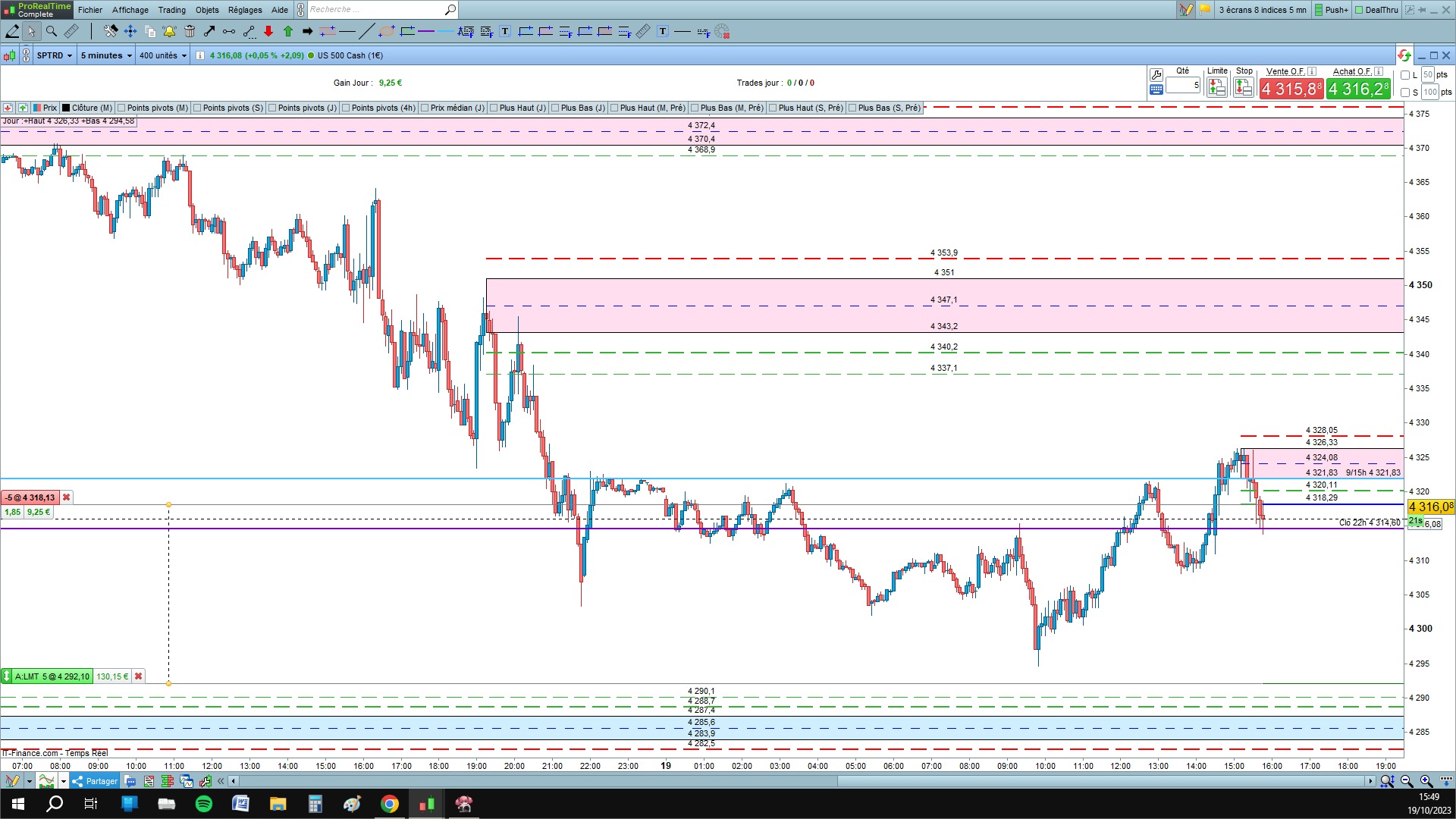The height and width of the screenshot is (819, 1456).
Task: Select the pencil drawing tool
Action: (12, 31)
